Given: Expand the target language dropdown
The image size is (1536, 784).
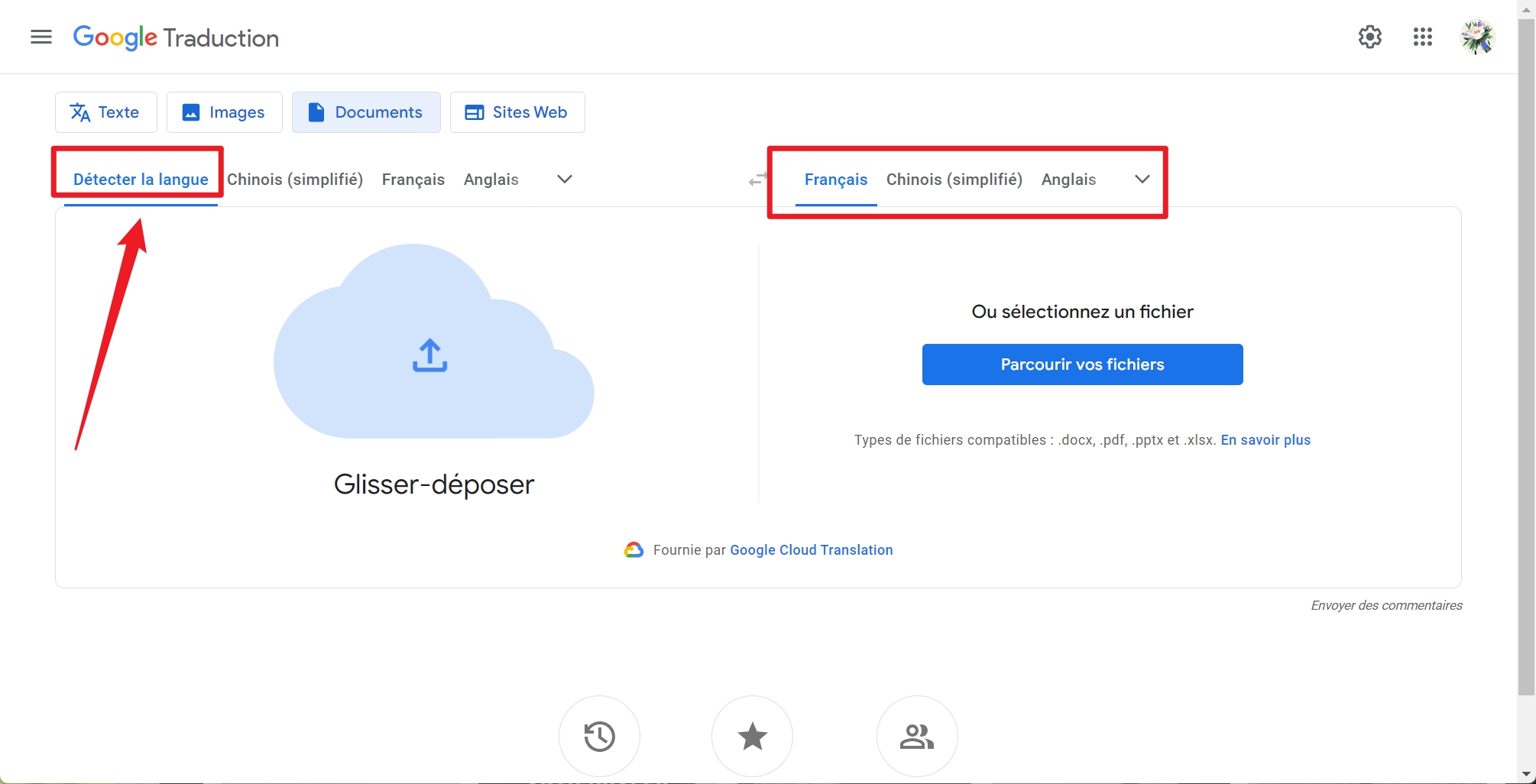Looking at the screenshot, I should coord(1142,179).
